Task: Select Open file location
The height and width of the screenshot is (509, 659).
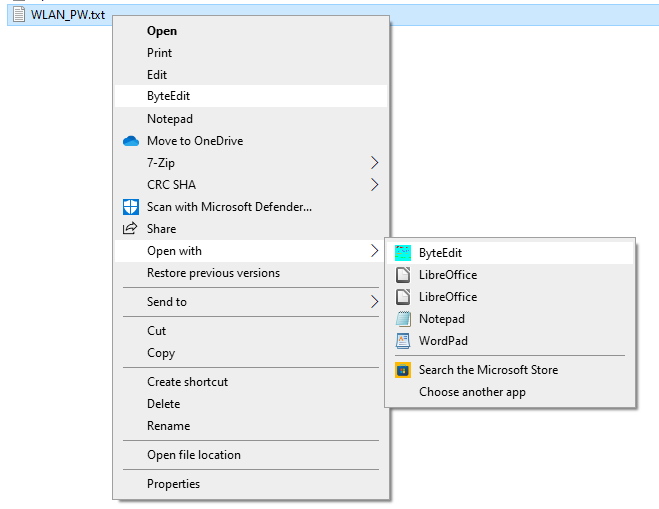Action: click(251, 455)
